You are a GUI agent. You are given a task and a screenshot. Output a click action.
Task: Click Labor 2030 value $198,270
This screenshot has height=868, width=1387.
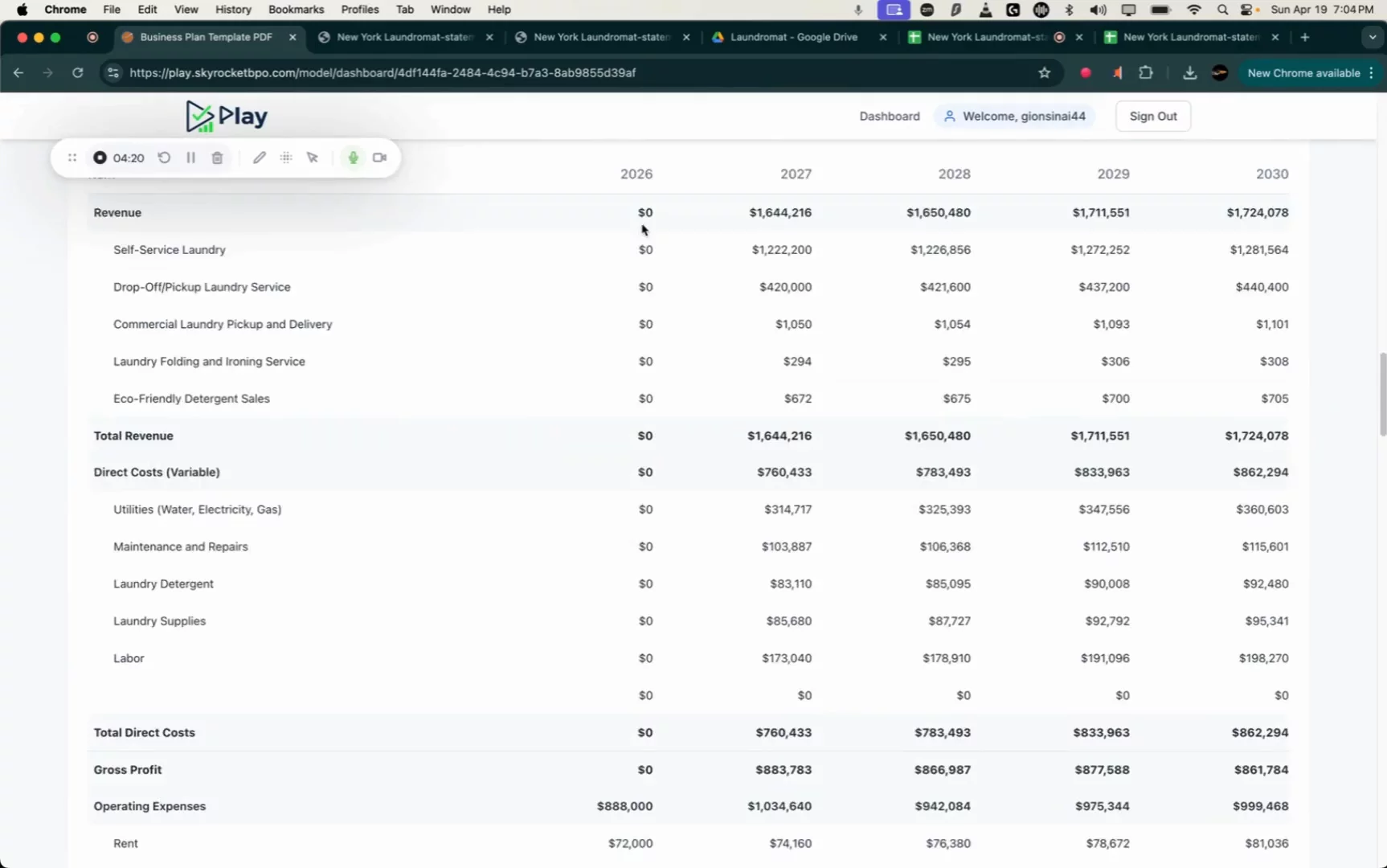pos(1263,658)
